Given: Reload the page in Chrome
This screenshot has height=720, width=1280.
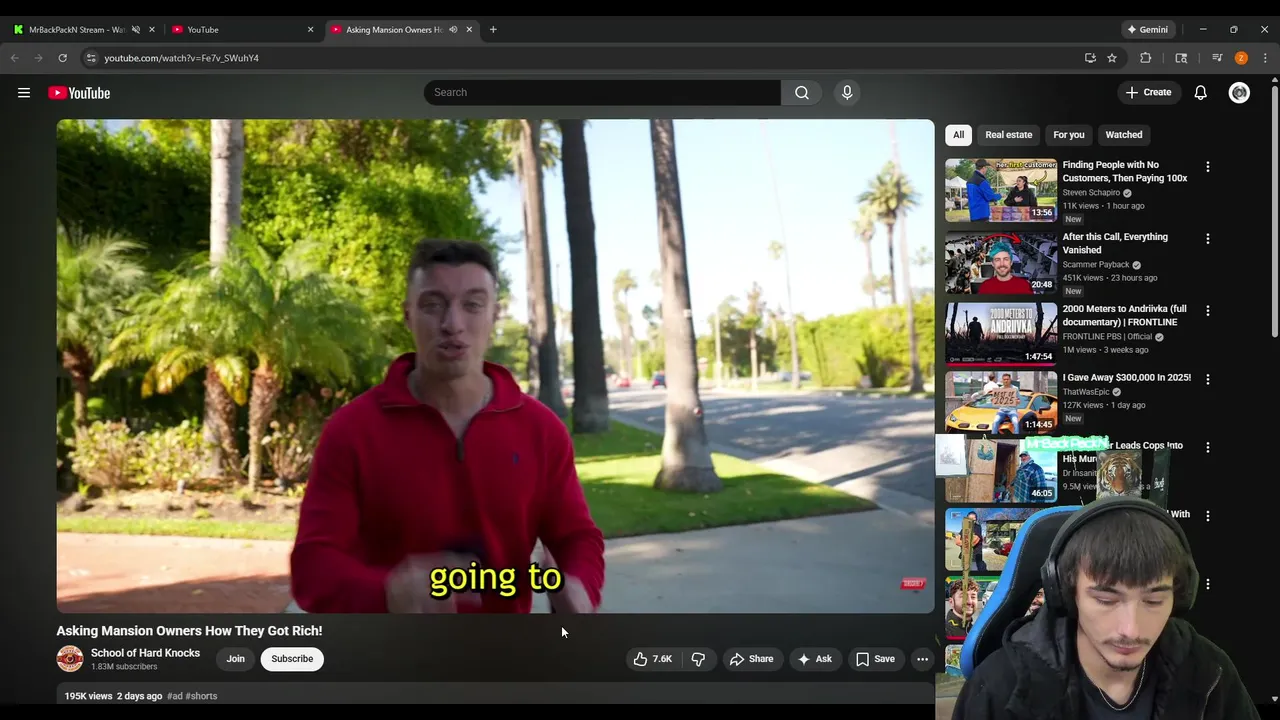Looking at the screenshot, I should point(63,58).
